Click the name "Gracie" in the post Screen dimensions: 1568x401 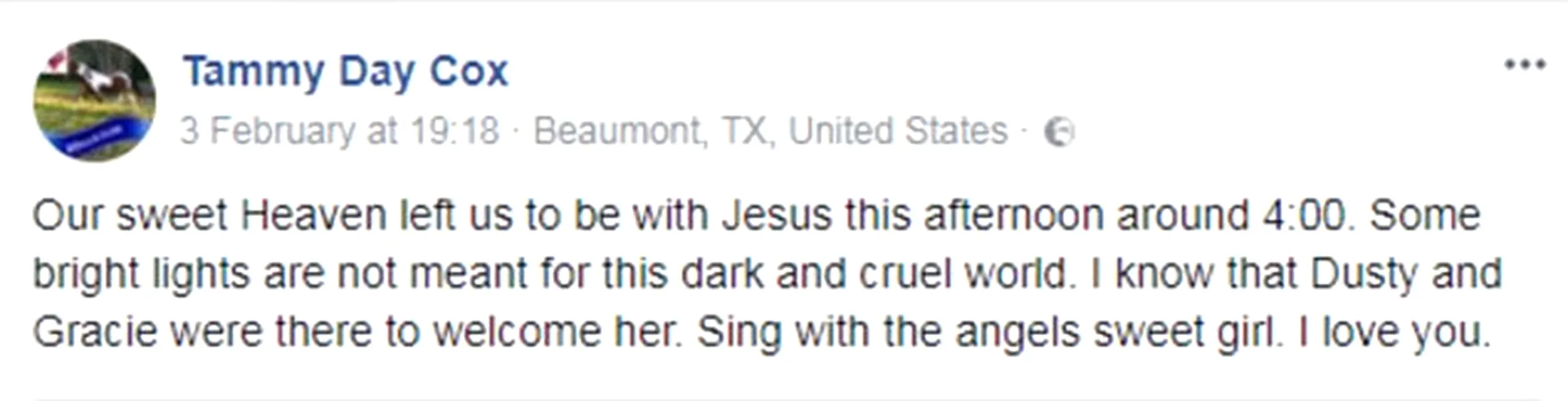(x=95, y=331)
